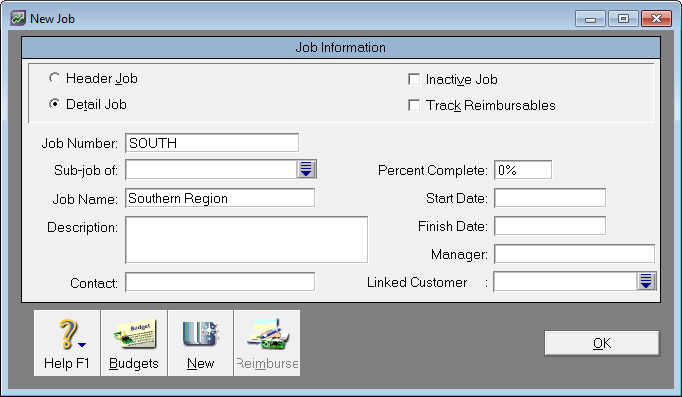This screenshot has height=397, width=682.
Task: Select the Detail Job radio button
Action: (54, 104)
